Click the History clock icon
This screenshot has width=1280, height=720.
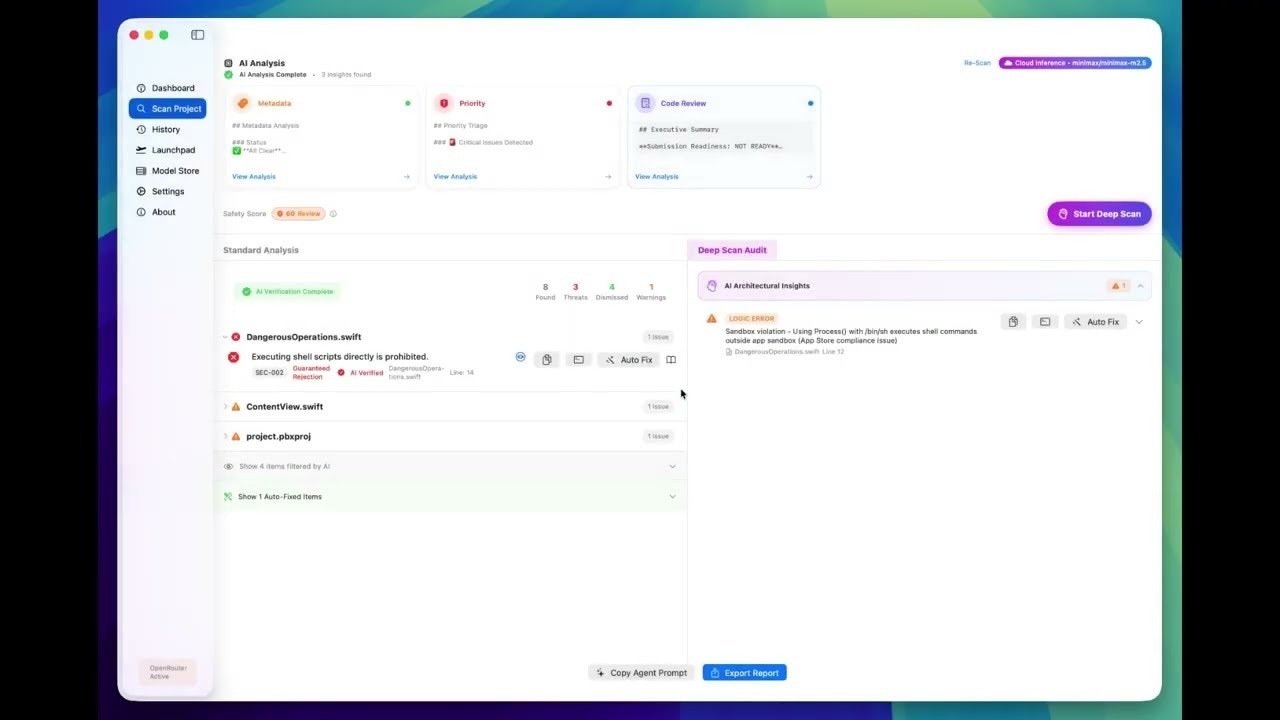141,129
